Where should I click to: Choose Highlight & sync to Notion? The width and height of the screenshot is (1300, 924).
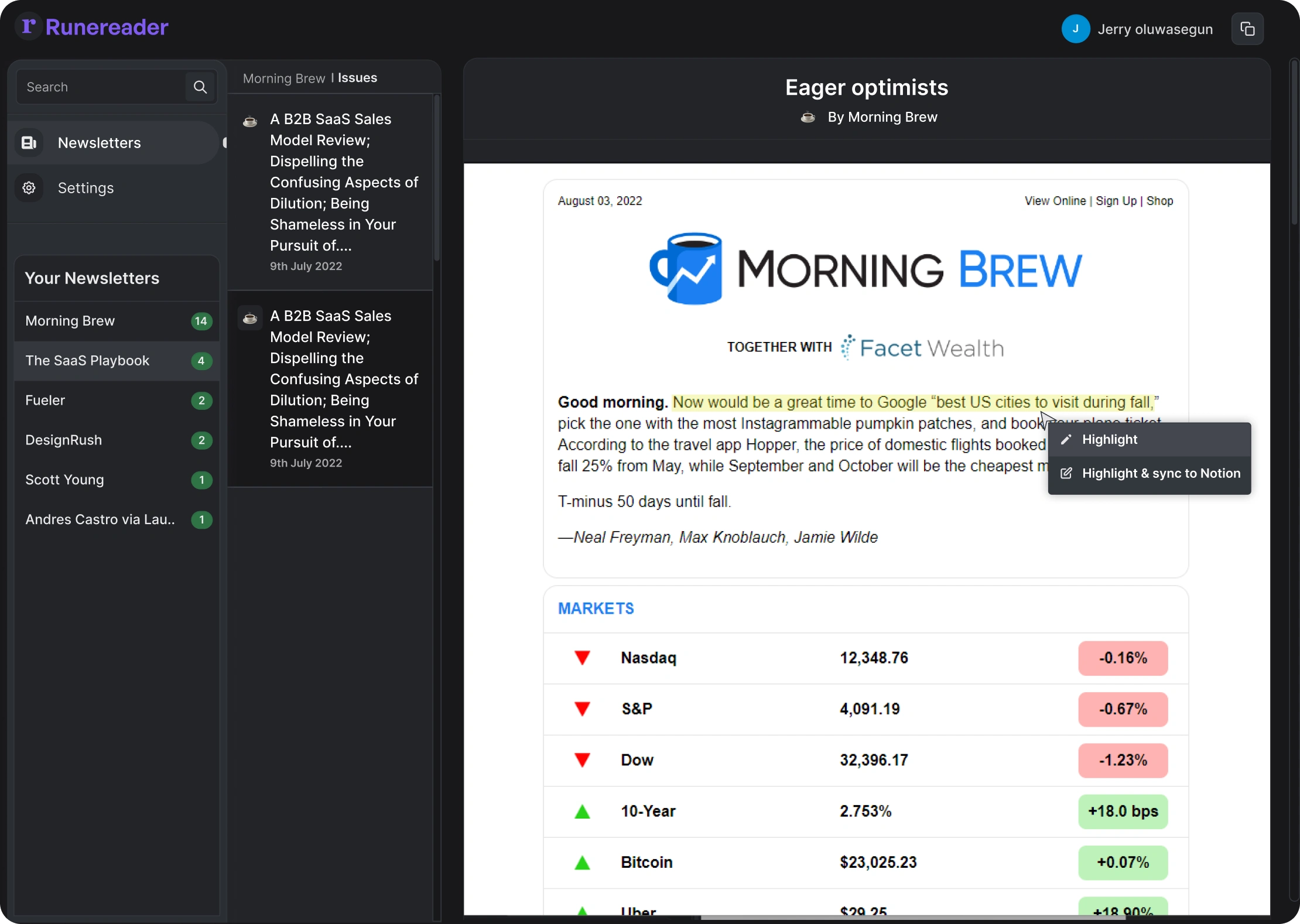pos(1149,473)
